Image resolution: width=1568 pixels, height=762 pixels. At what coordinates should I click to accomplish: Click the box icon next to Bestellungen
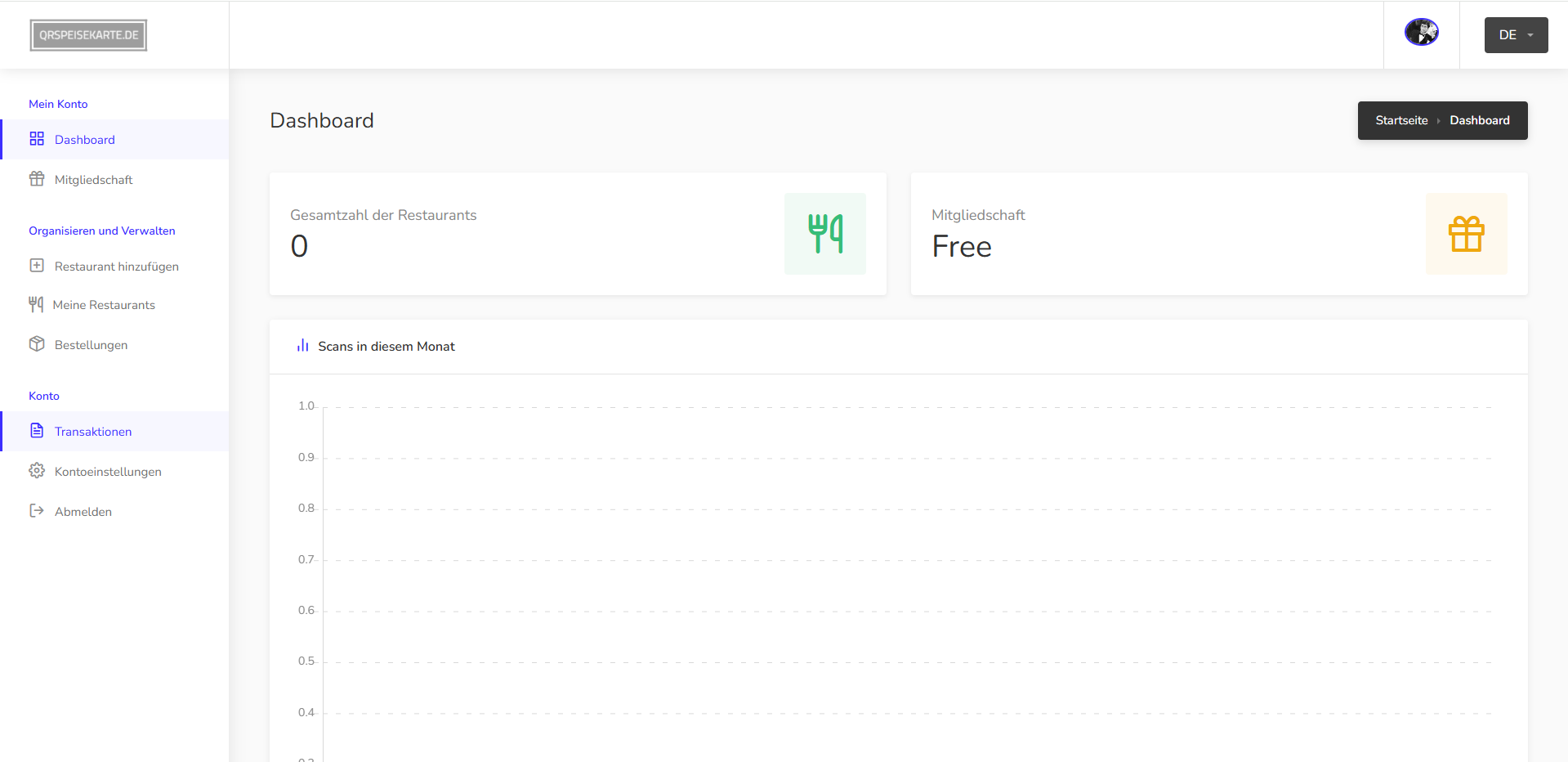point(37,344)
